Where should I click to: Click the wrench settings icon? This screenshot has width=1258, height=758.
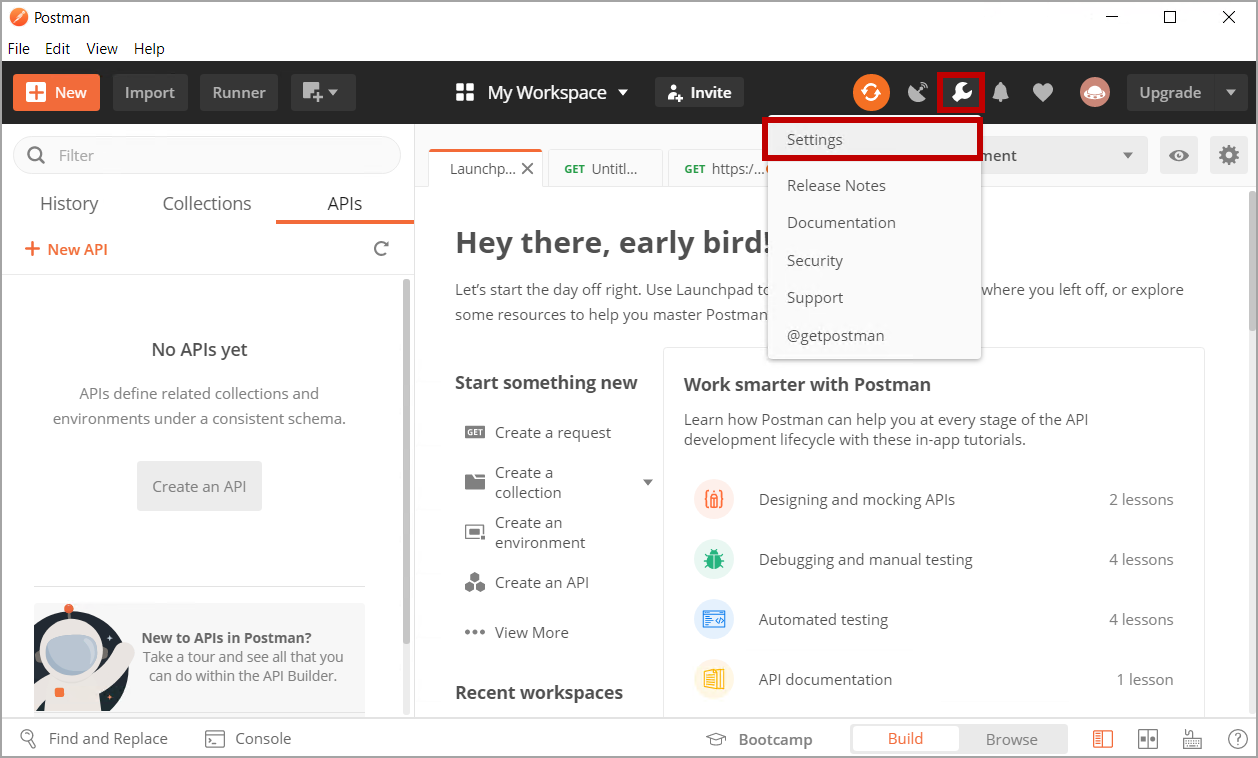point(961,92)
